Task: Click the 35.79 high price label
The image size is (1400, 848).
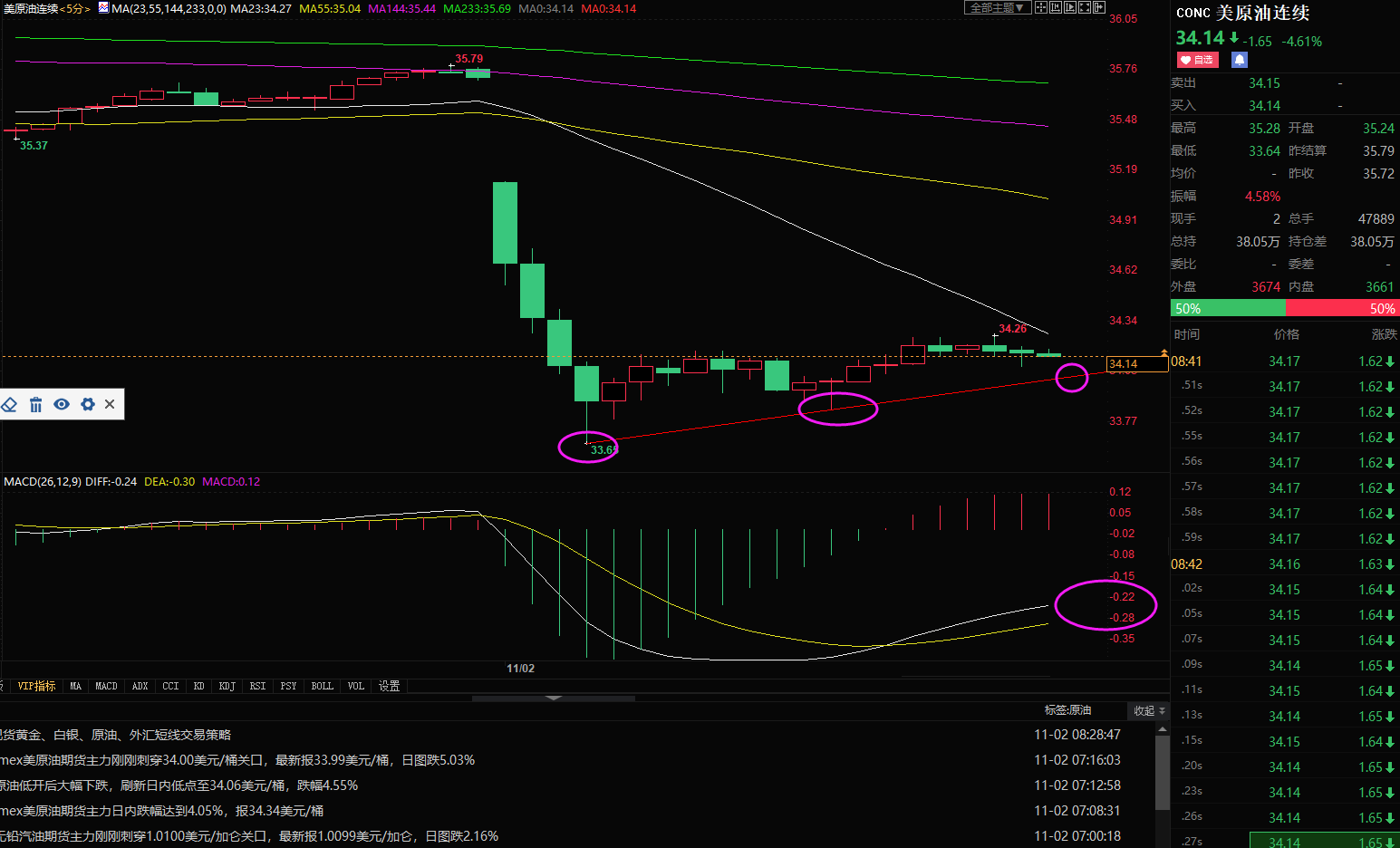Action: coord(468,59)
